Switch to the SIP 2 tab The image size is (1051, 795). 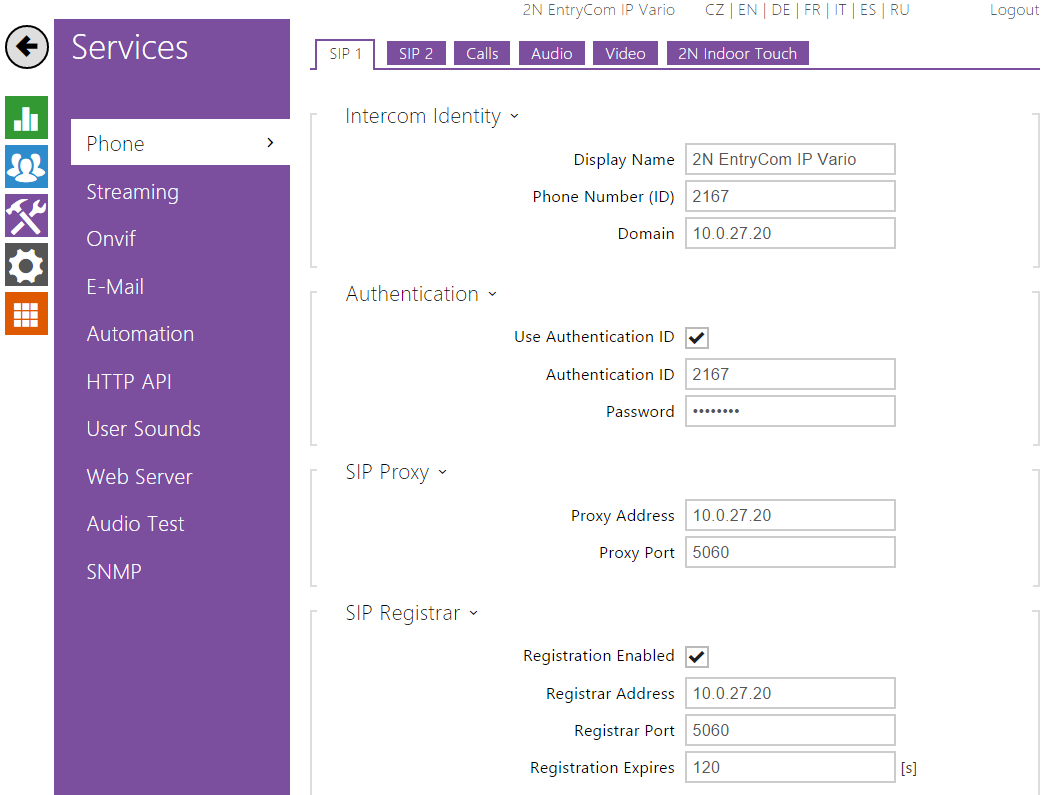[416, 54]
